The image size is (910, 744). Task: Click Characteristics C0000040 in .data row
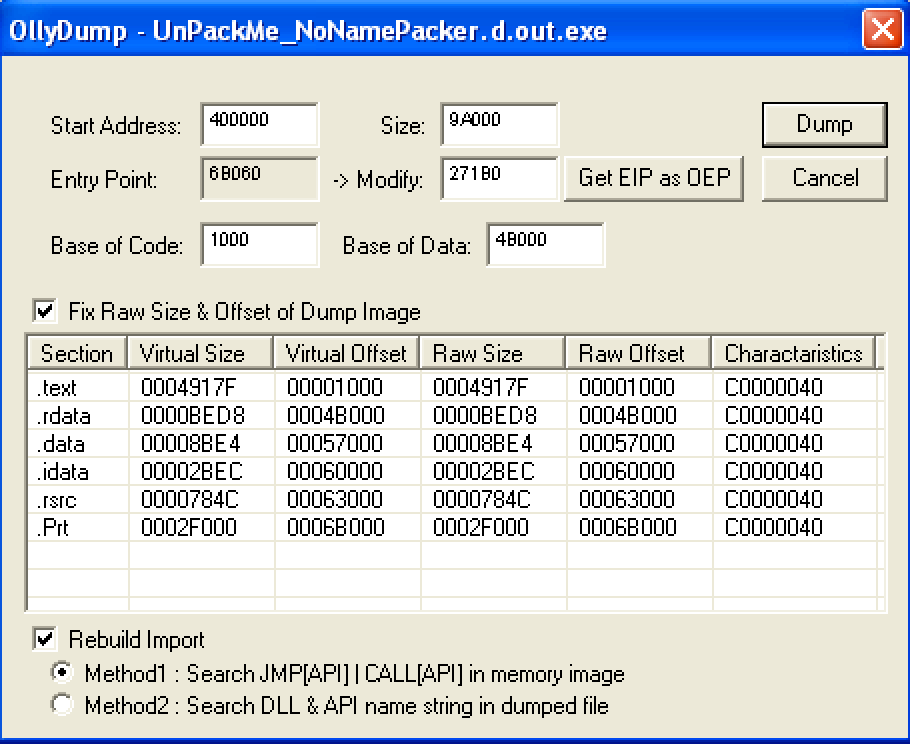pyautogui.click(x=774, y=443)
